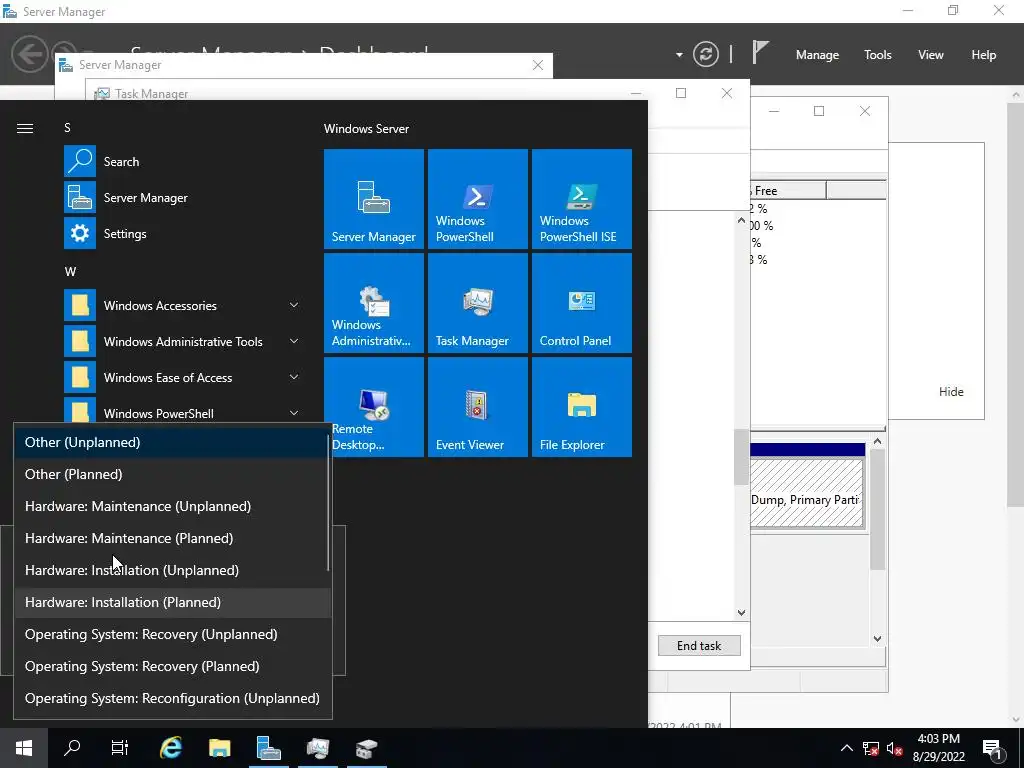Screen dimensions: 1024x768
Task: Open the Windows Administrative Tools tile
Action: pos(374,302)
